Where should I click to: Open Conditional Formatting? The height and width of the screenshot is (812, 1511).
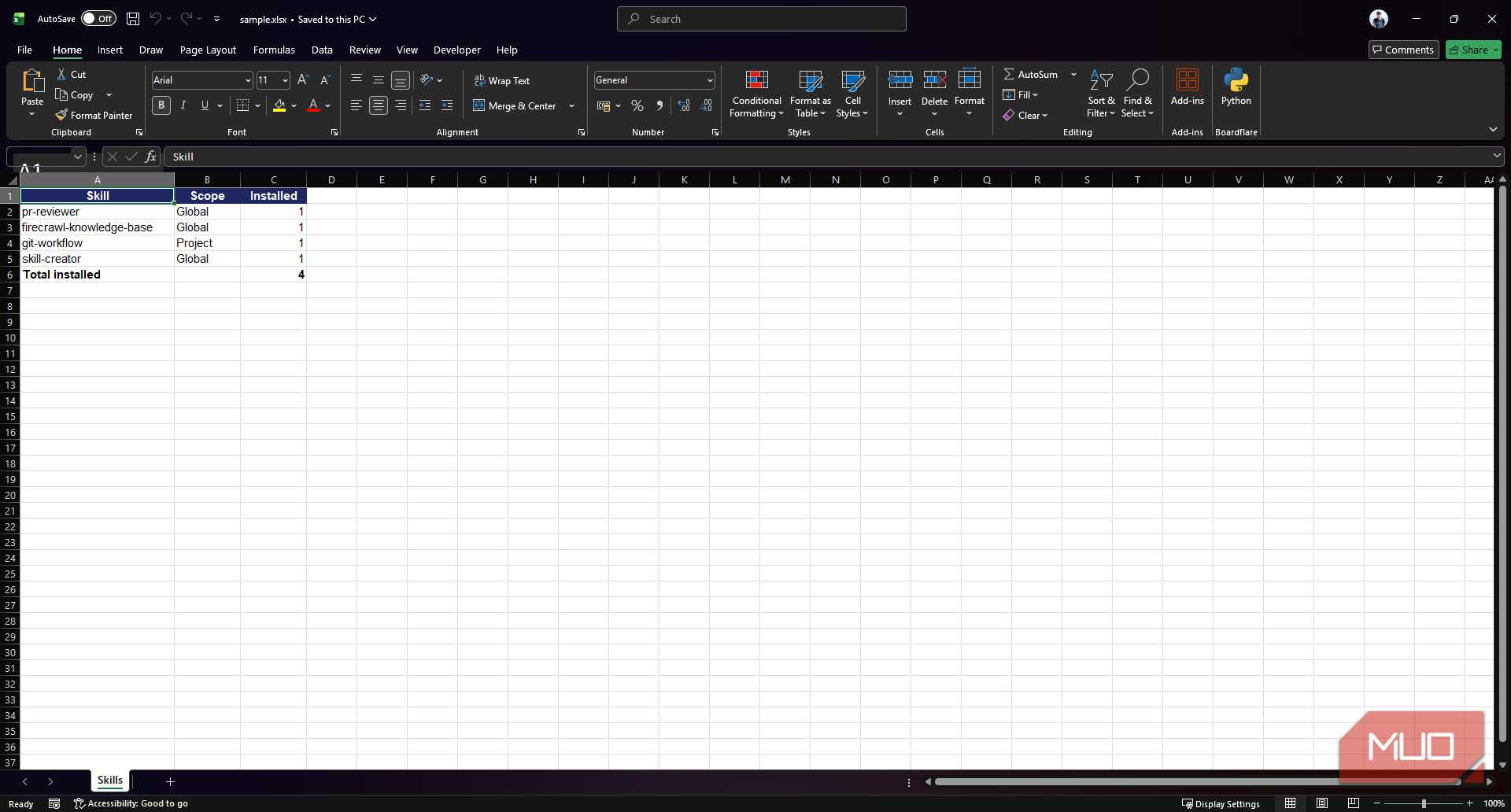tap(756, 94)
